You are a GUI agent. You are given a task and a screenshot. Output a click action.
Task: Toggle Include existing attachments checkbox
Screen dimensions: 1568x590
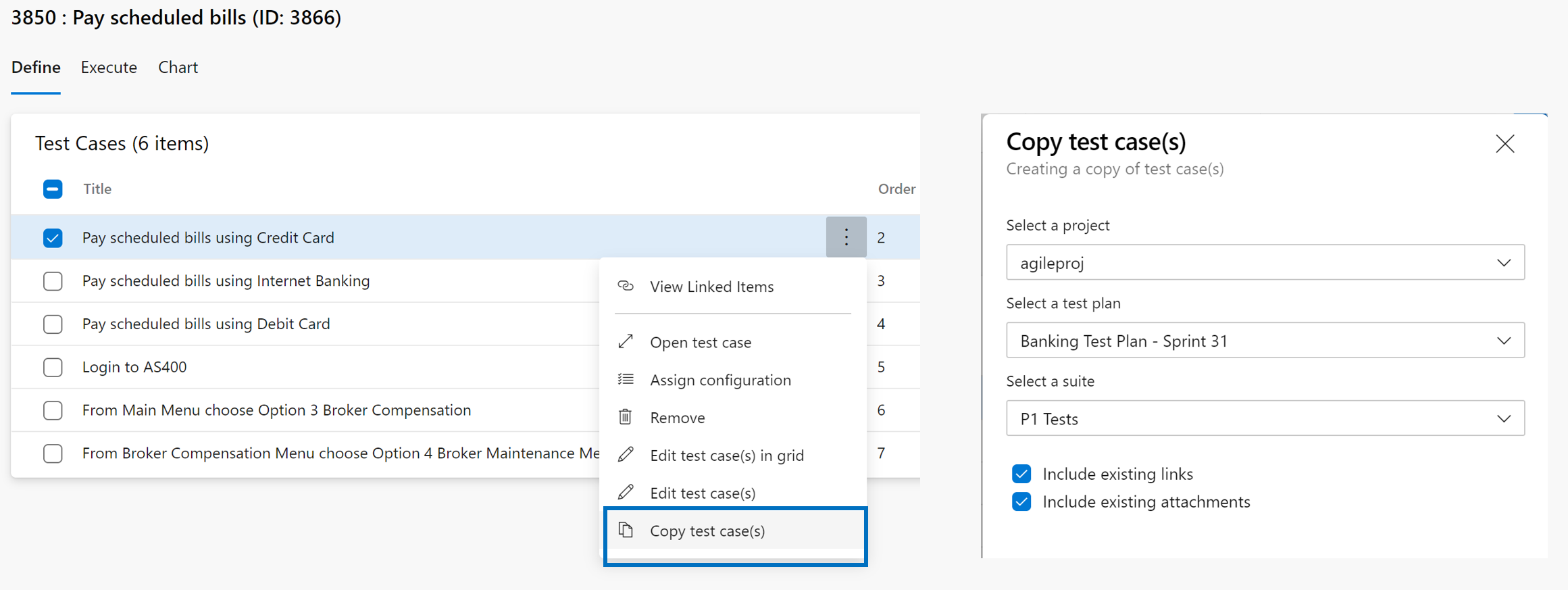click(x=1021, y=501)
